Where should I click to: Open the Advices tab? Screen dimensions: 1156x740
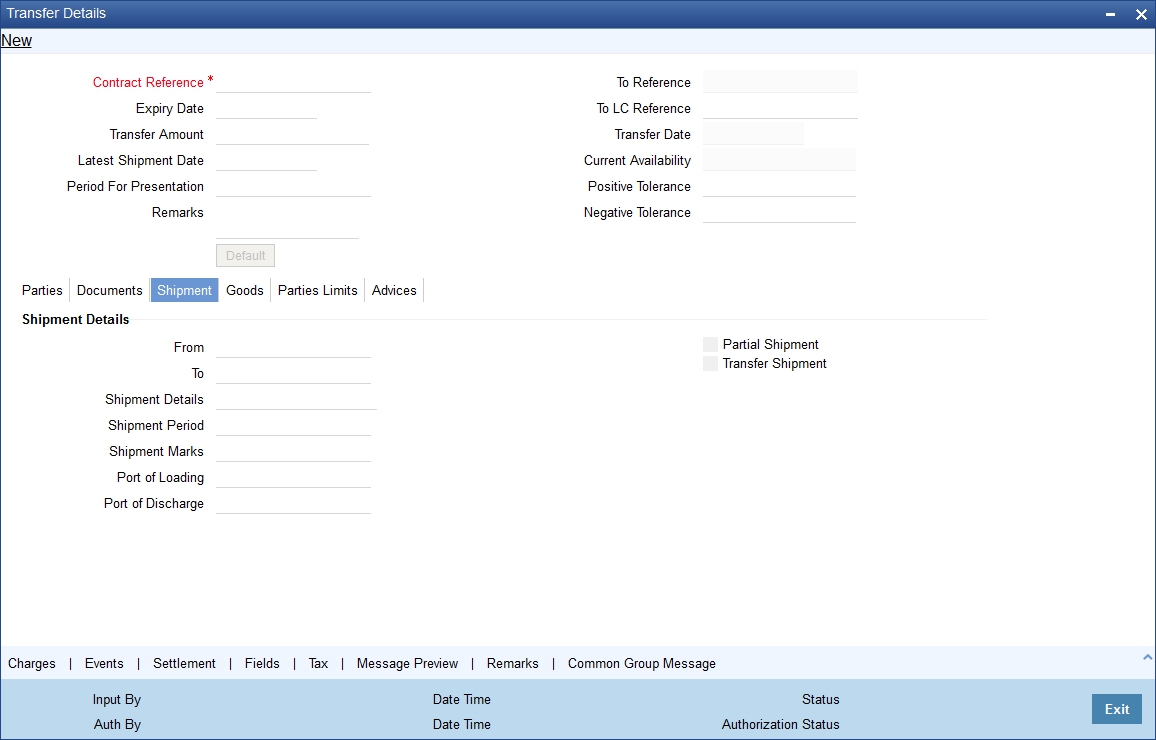tap(394, 290)
